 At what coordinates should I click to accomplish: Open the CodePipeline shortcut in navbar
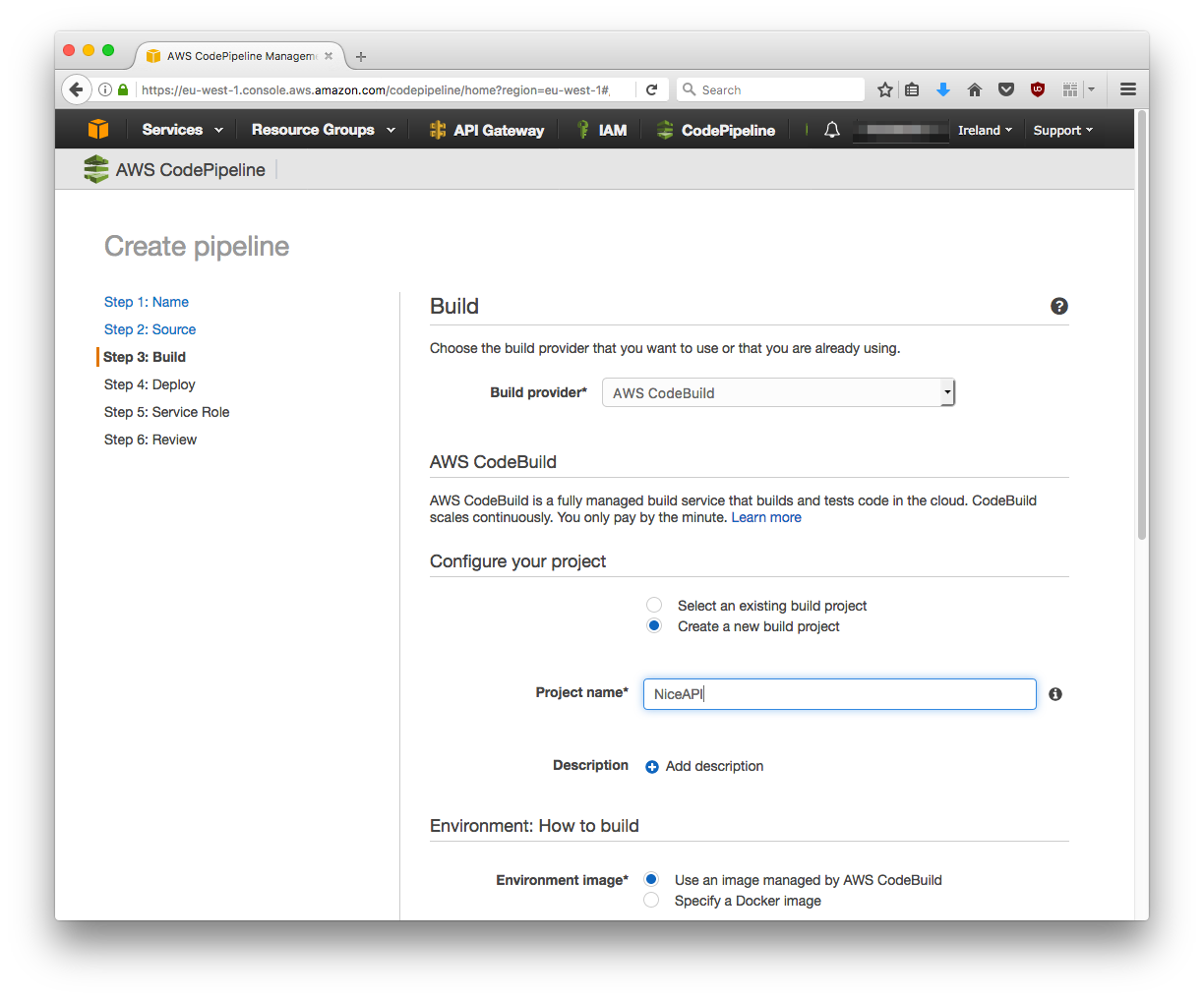[716, 130]
